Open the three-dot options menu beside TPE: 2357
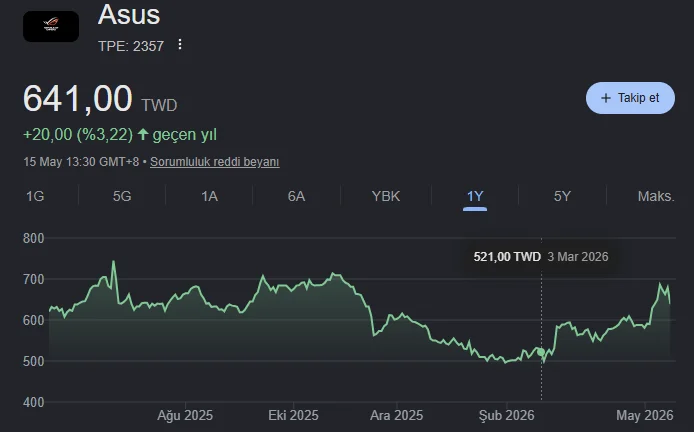 click(x=180, y=44)
